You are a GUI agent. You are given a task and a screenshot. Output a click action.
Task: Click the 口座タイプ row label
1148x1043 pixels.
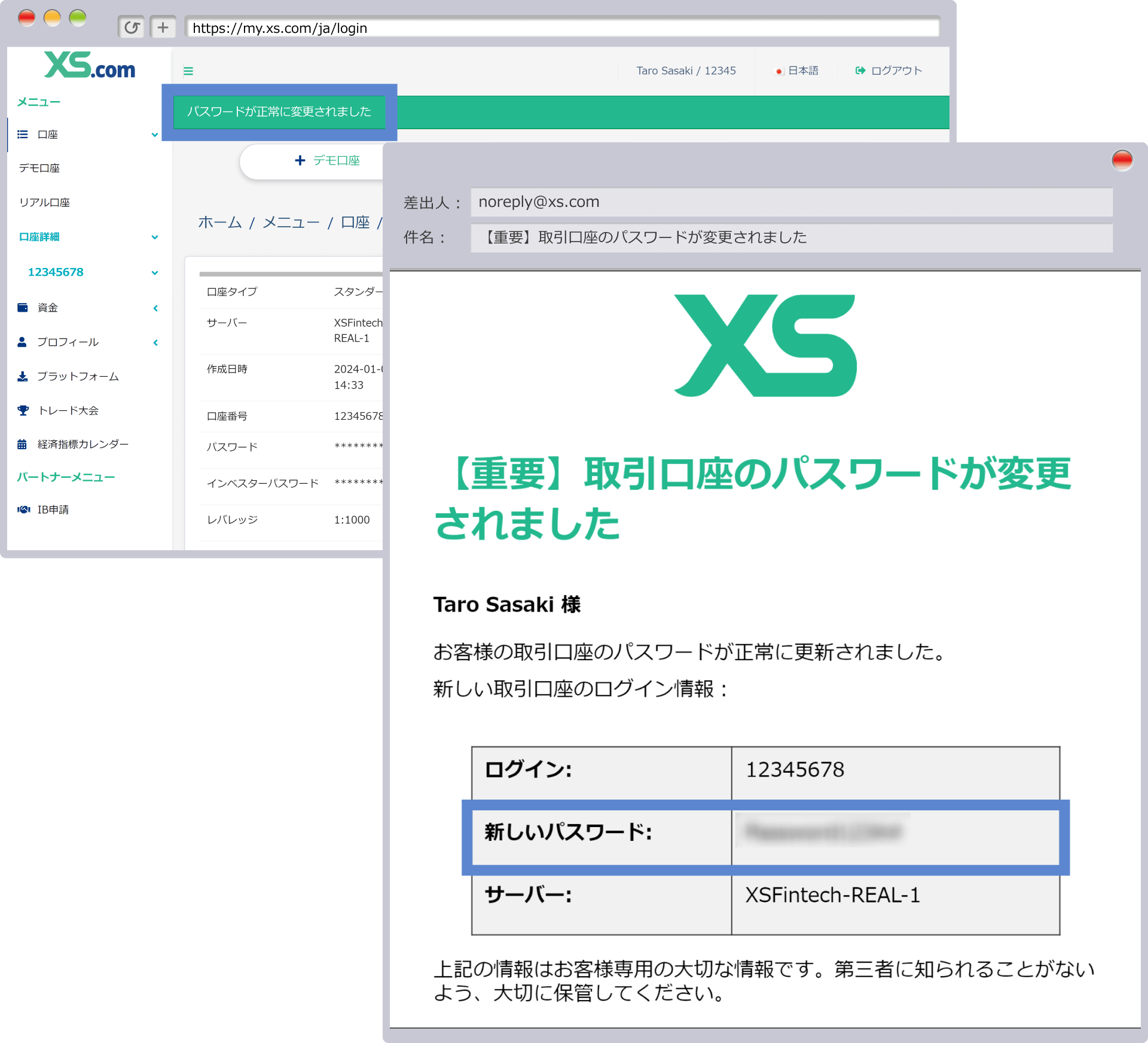(x=232, y=292)
